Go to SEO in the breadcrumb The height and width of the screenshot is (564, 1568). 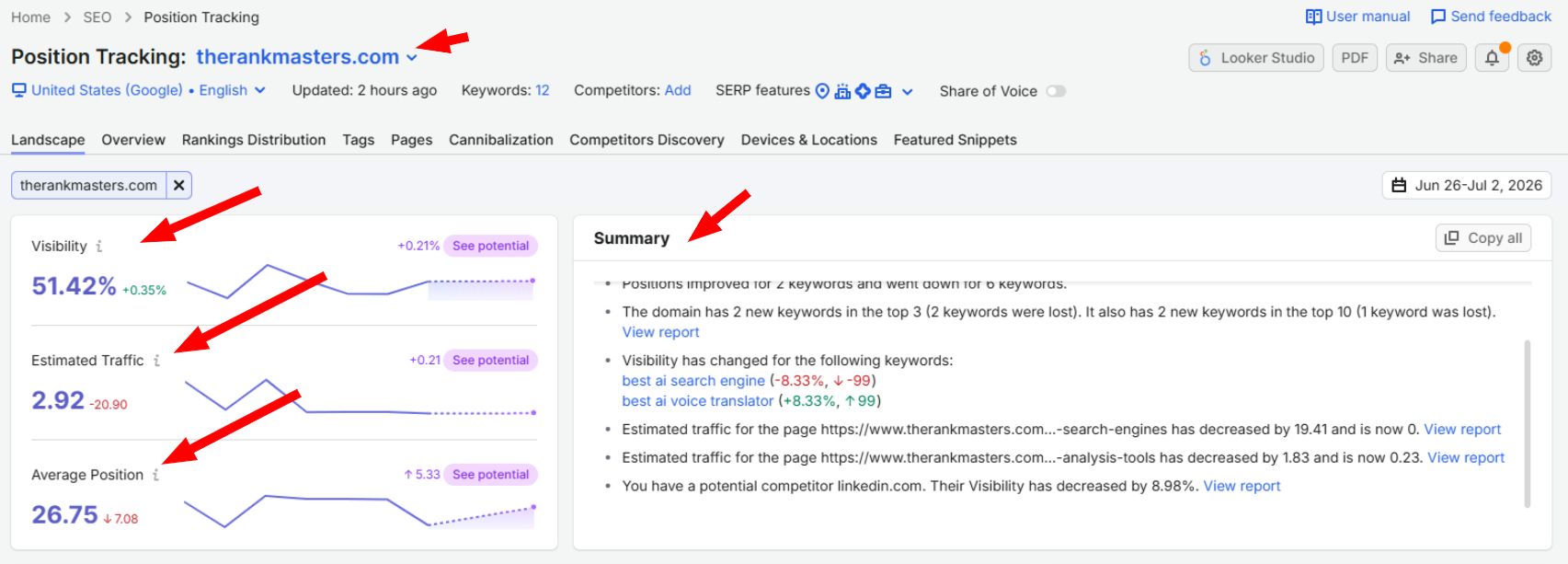coord(97,17)
